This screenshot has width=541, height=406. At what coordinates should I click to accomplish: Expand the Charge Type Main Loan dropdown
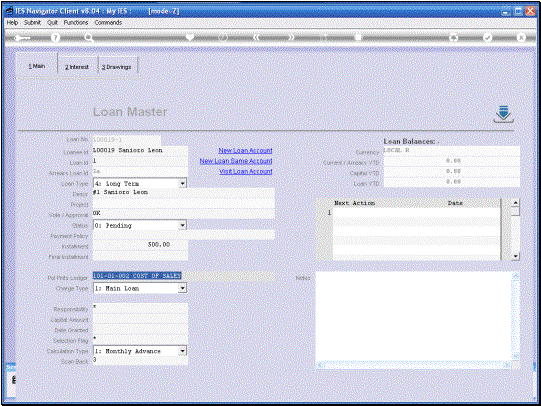coord(183,288)
